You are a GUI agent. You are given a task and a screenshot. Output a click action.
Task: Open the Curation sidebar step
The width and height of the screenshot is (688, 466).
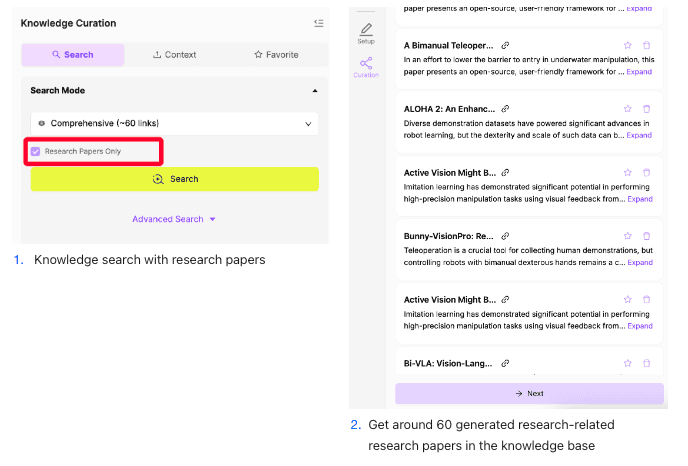pos(366,67)
